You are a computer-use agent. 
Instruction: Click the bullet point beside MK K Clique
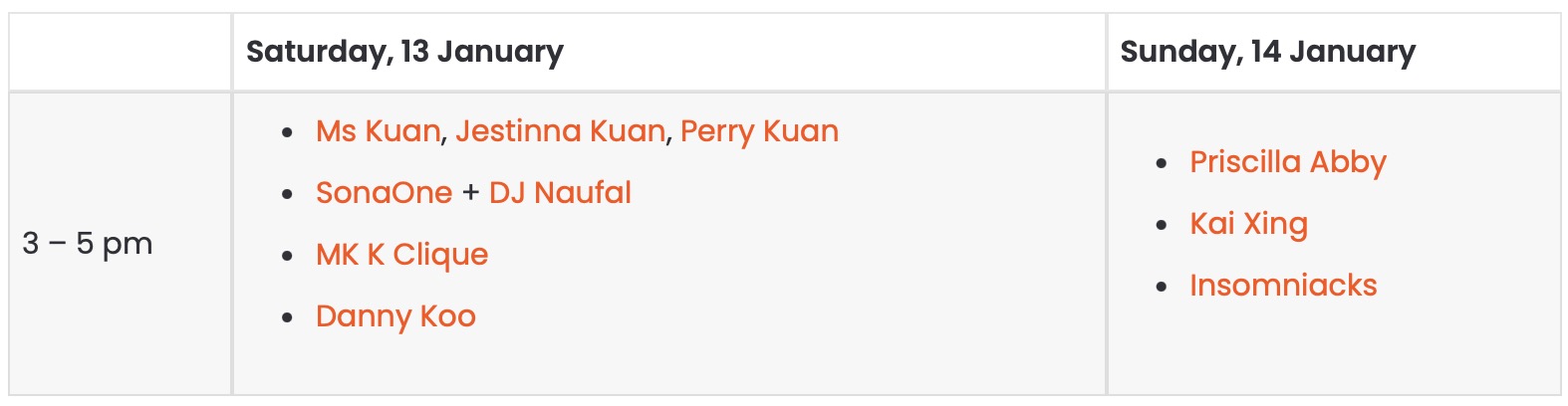pyautogui.click(x=288, y=256)
